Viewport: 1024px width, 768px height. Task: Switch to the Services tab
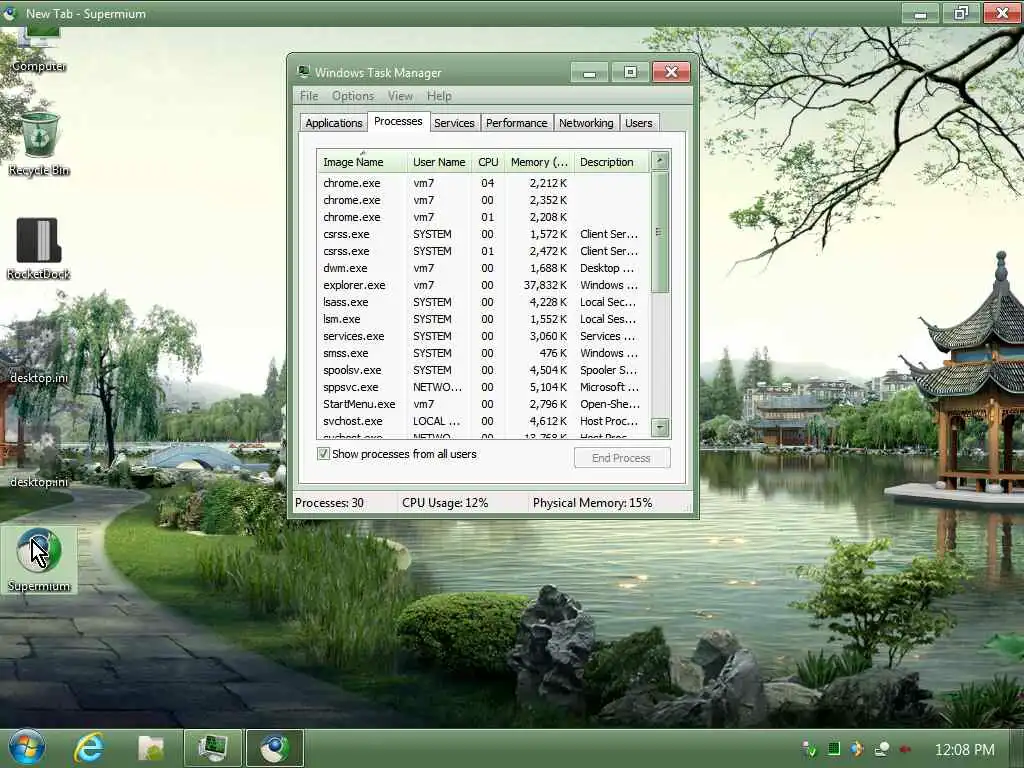[x=454, y=123]
